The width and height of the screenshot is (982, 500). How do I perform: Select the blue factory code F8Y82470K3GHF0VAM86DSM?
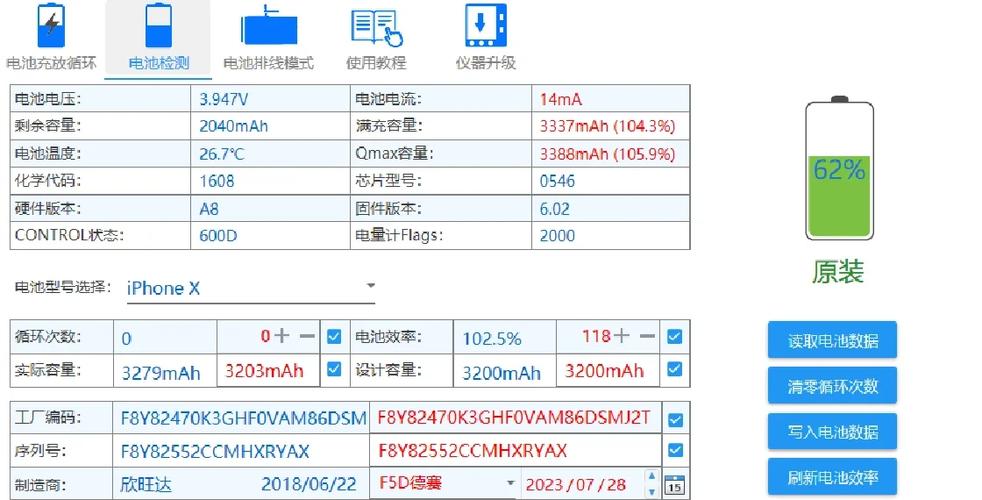(x=244, y=418)
